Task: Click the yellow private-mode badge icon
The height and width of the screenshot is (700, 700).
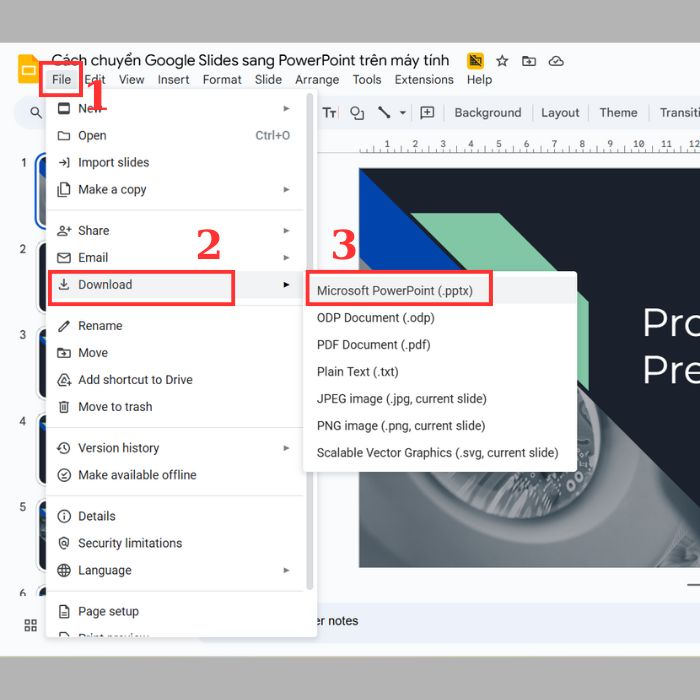Action: pos(475,61)
